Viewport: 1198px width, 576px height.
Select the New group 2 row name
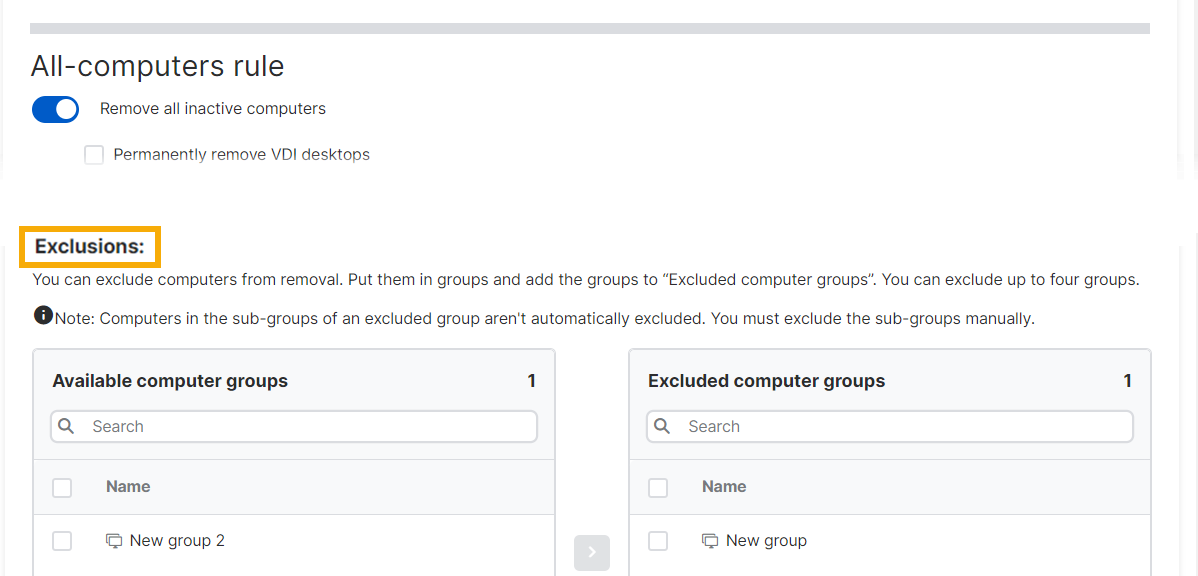(177, 541)
